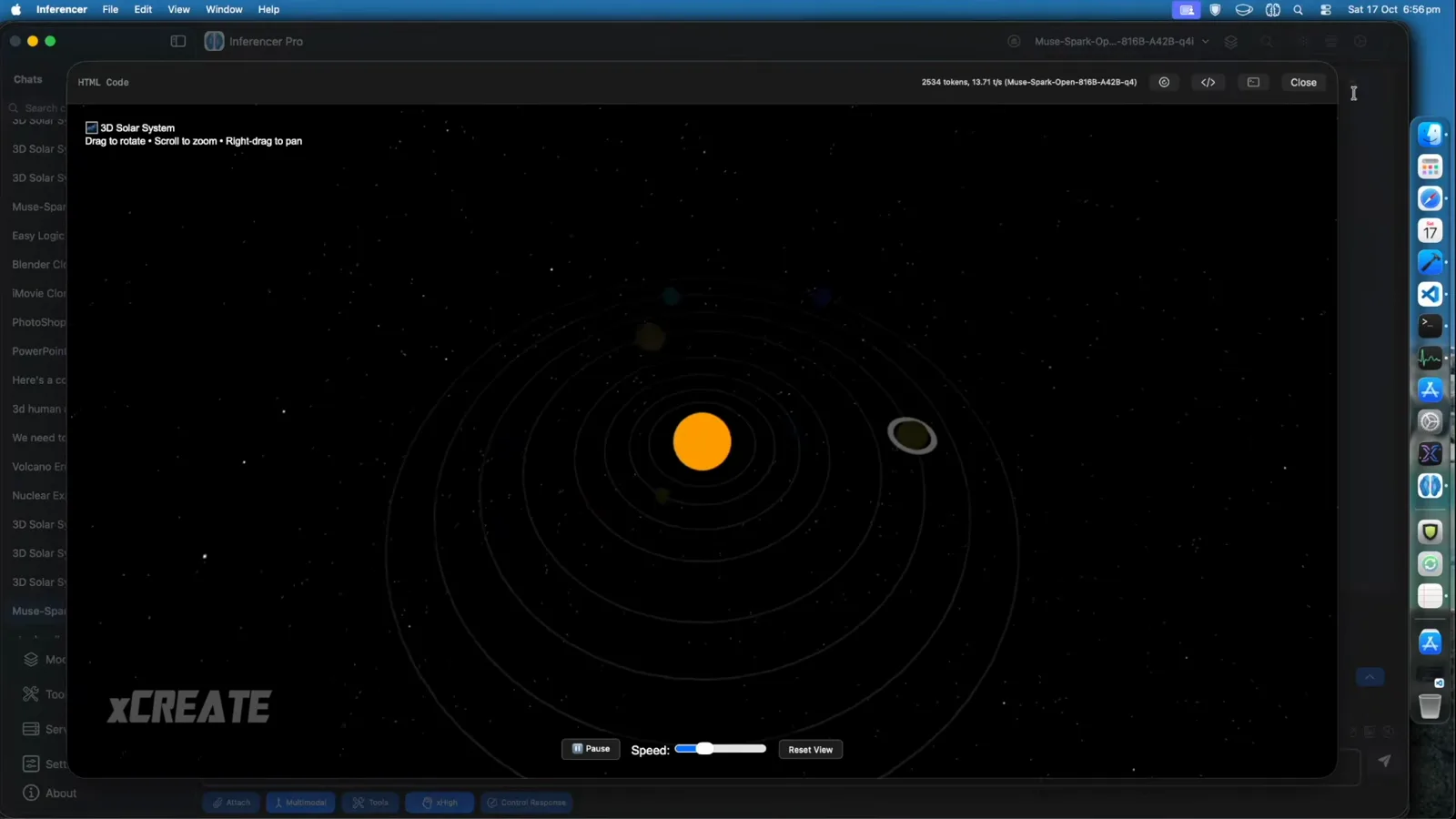Screen dimensions: 1456x819
Task: Toggle the 3D Solar System checkbox
Action: pyautogui.click(x=91, y=128)
